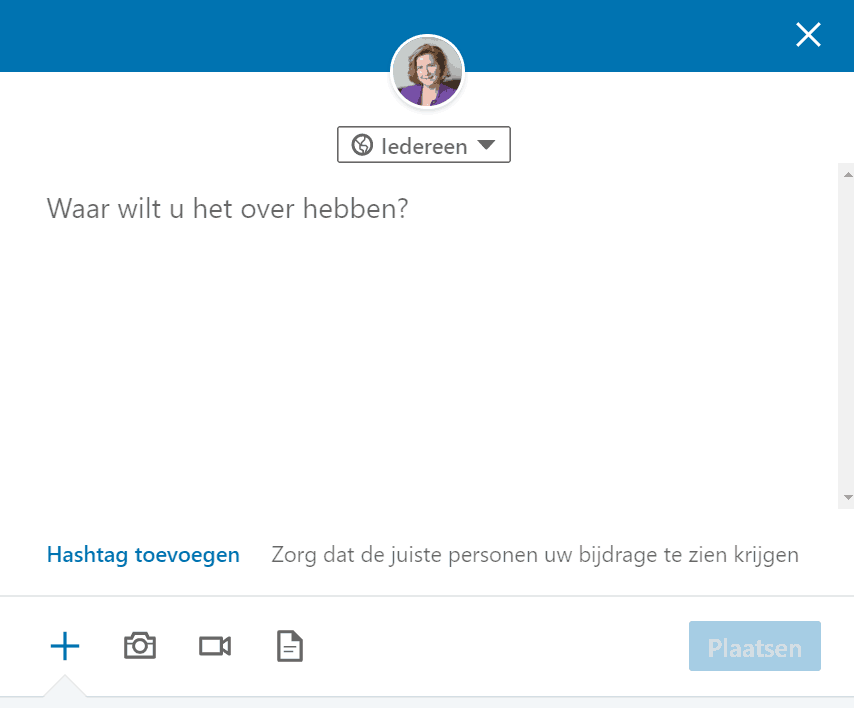Add a video with camcorder icon
The width and height of the screenshot is (854, 708).
pyautogui.click(x=215, y=646)
